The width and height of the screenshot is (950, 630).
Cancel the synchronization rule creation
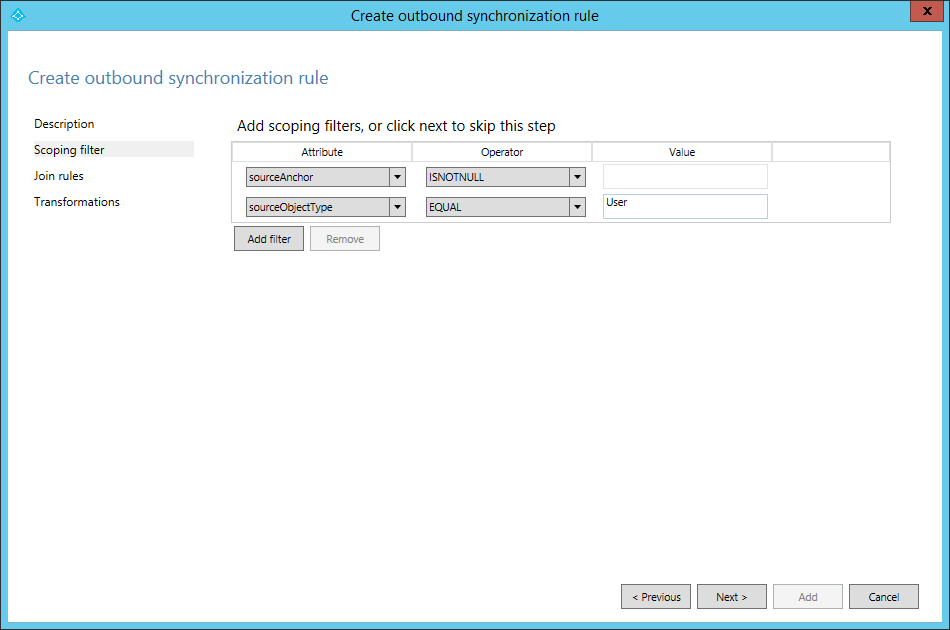tap(884, 597)
